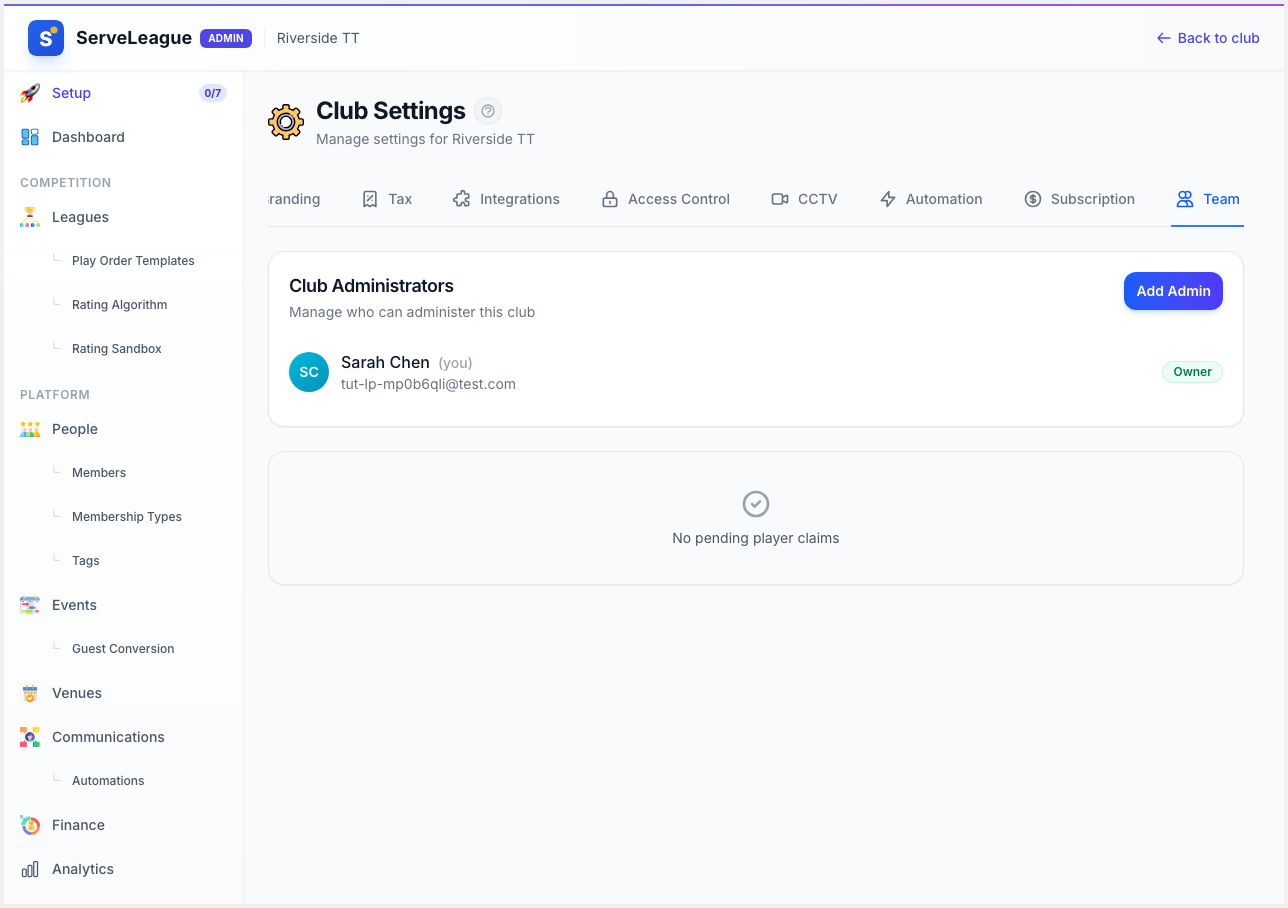Click the Owner badge for Sarah Chen
The image size is (1288, 908).
pos(1192,372)
